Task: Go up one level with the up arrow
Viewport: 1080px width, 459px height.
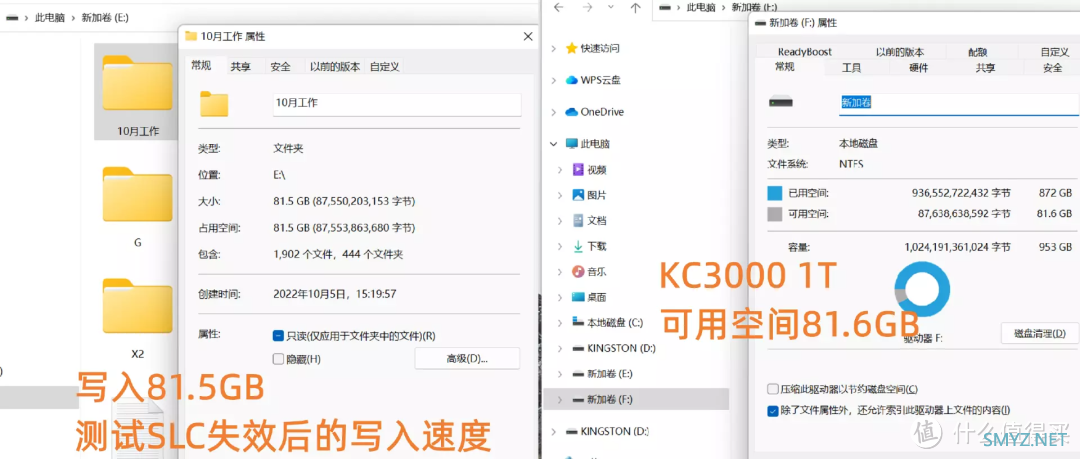Action: 636,8
